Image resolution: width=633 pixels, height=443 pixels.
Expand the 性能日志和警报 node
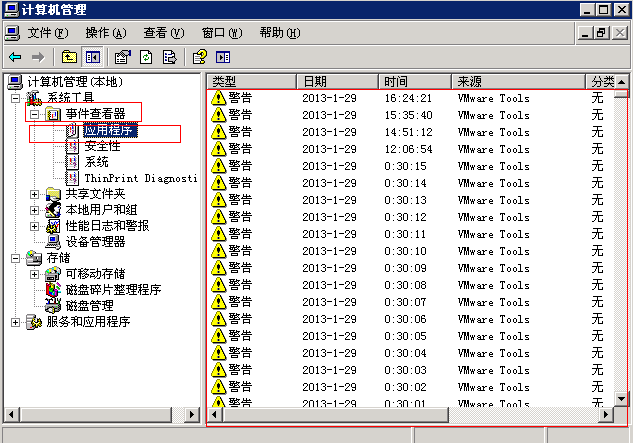[34, 227]
